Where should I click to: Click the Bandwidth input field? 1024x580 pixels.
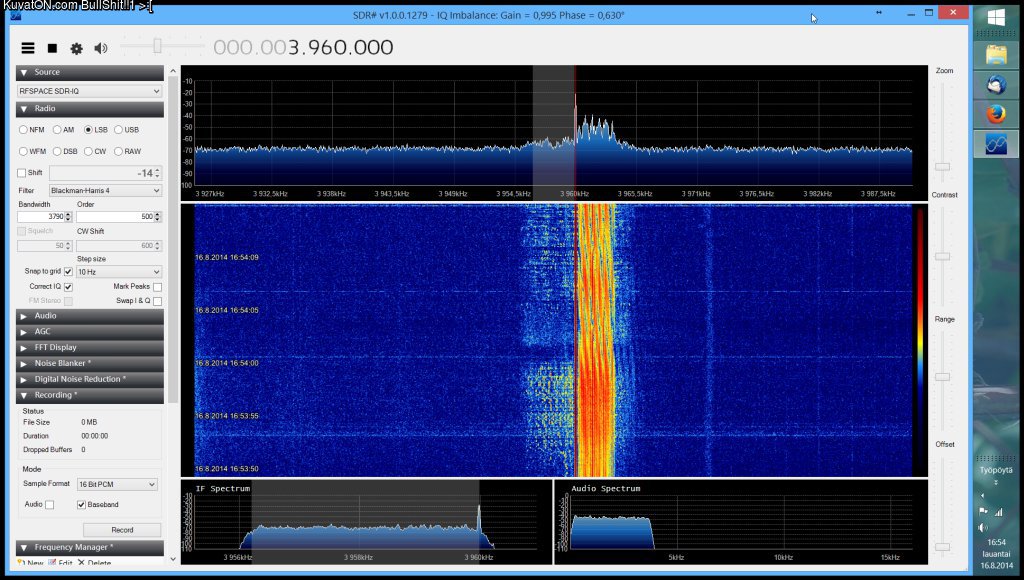click(x=42, y=217)
